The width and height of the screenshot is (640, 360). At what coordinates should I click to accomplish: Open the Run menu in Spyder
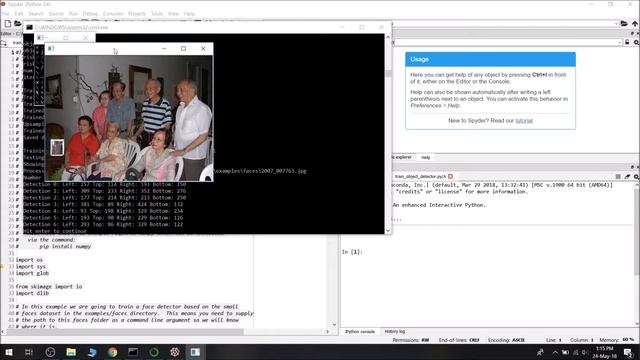[x=73, y=13]
